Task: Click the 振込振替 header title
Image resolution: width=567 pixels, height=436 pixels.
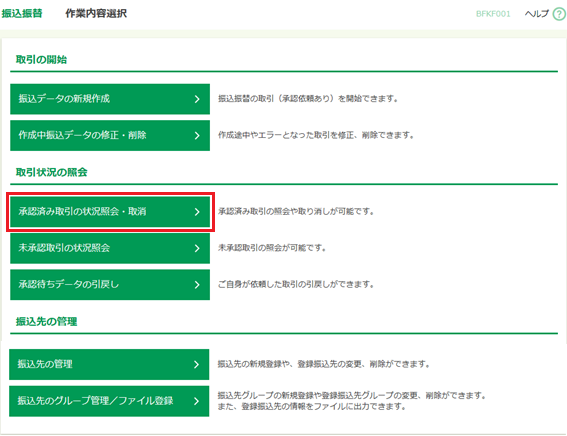Action: pyautogui.click(x=22, y=13)
